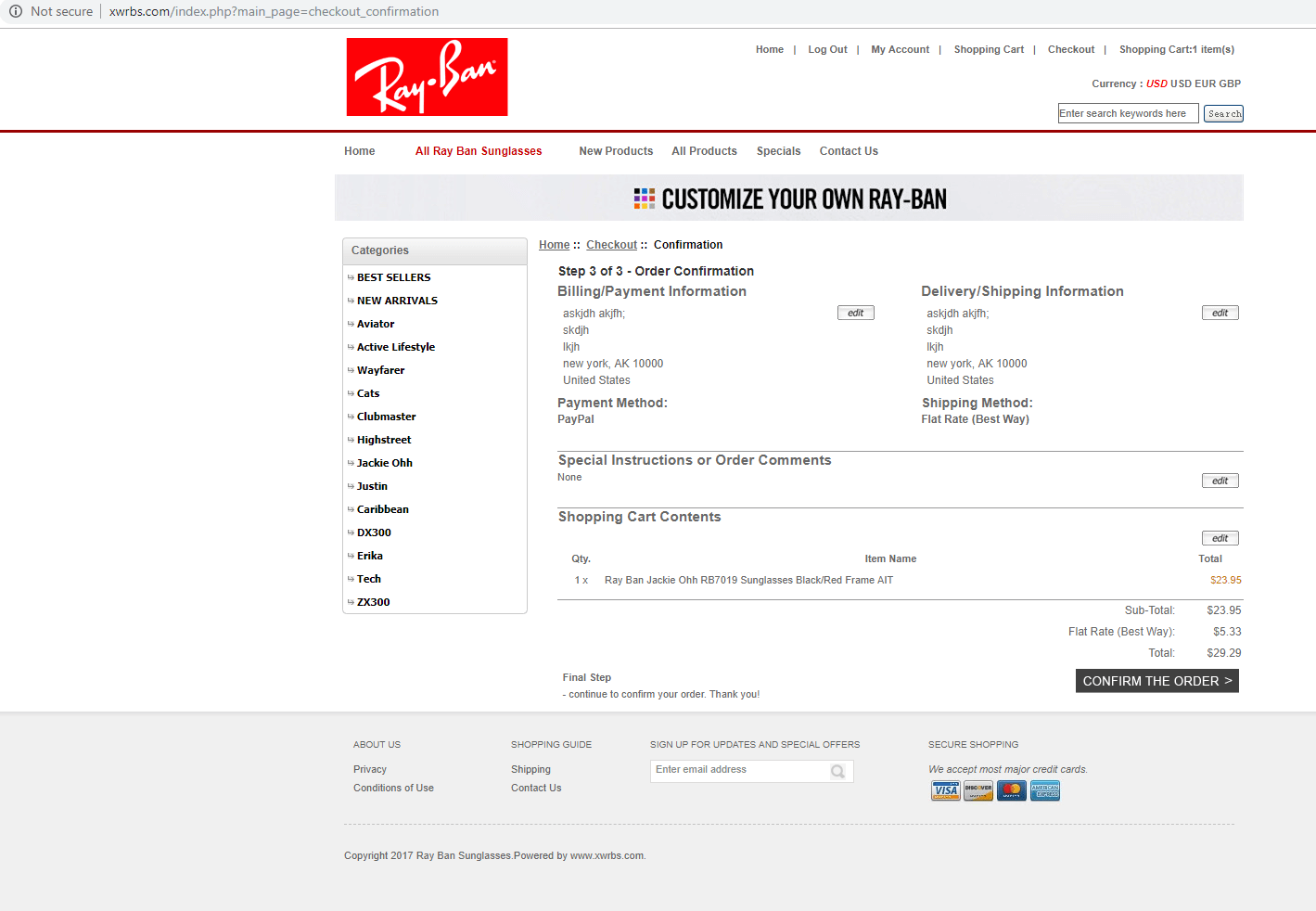Click the Search button
The width and height of the screenshot is (1316, 911).
(x=1224, y=113)
